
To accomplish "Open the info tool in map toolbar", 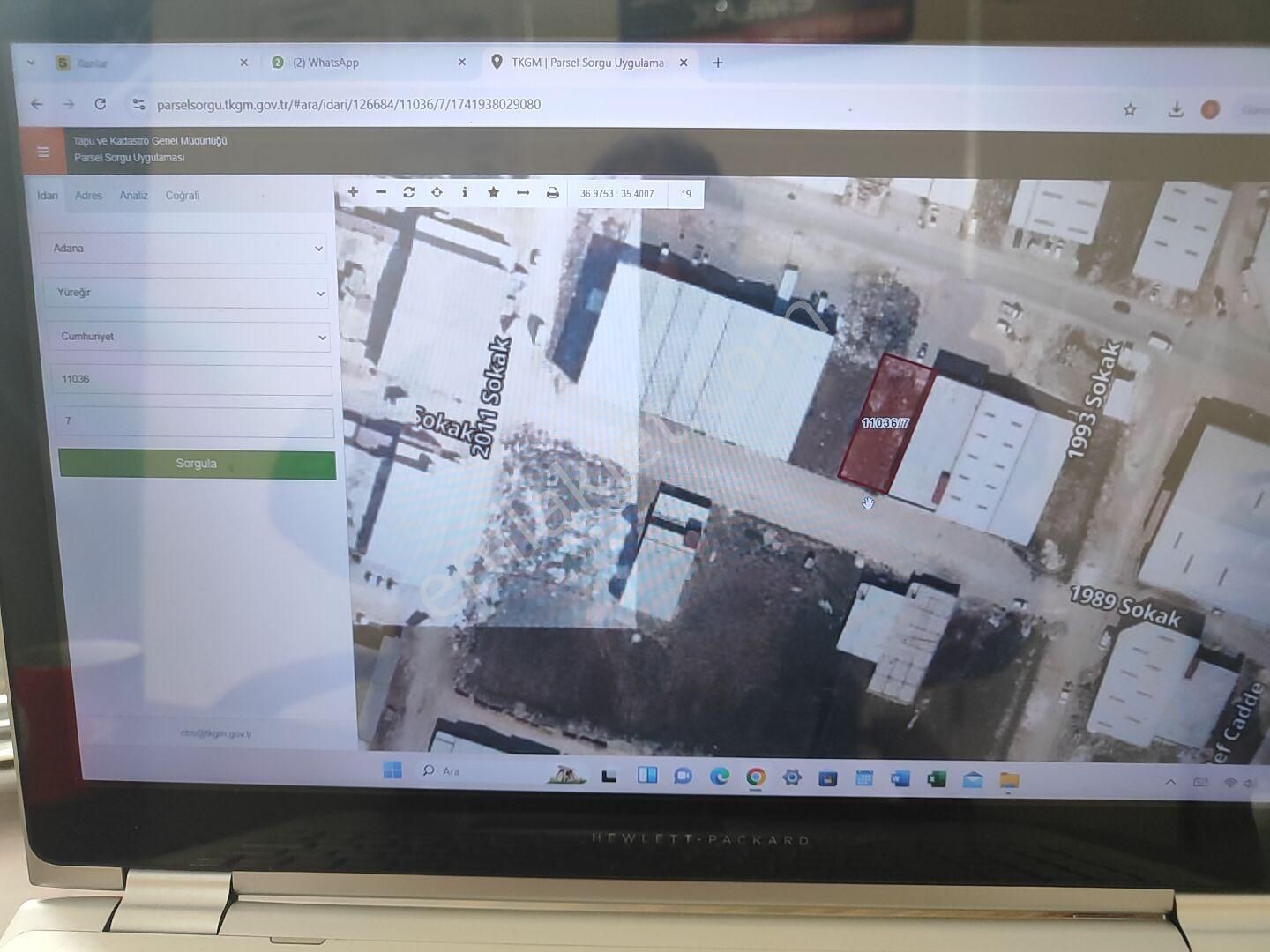I will point(465,192).
